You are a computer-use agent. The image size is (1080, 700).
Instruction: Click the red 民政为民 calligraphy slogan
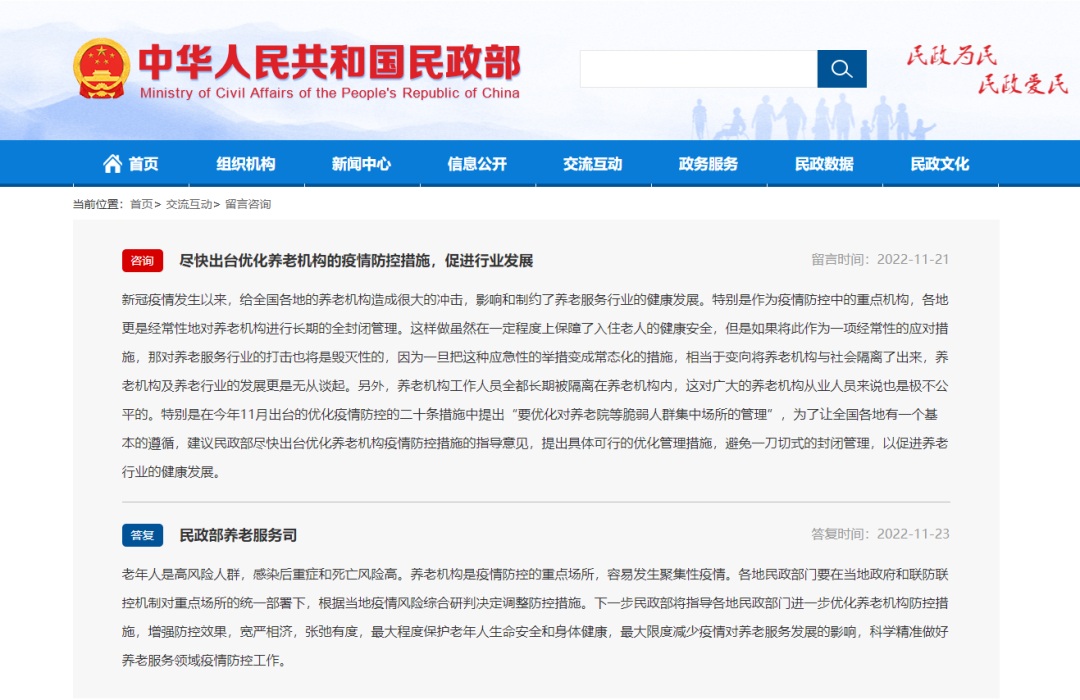(951, 56)
